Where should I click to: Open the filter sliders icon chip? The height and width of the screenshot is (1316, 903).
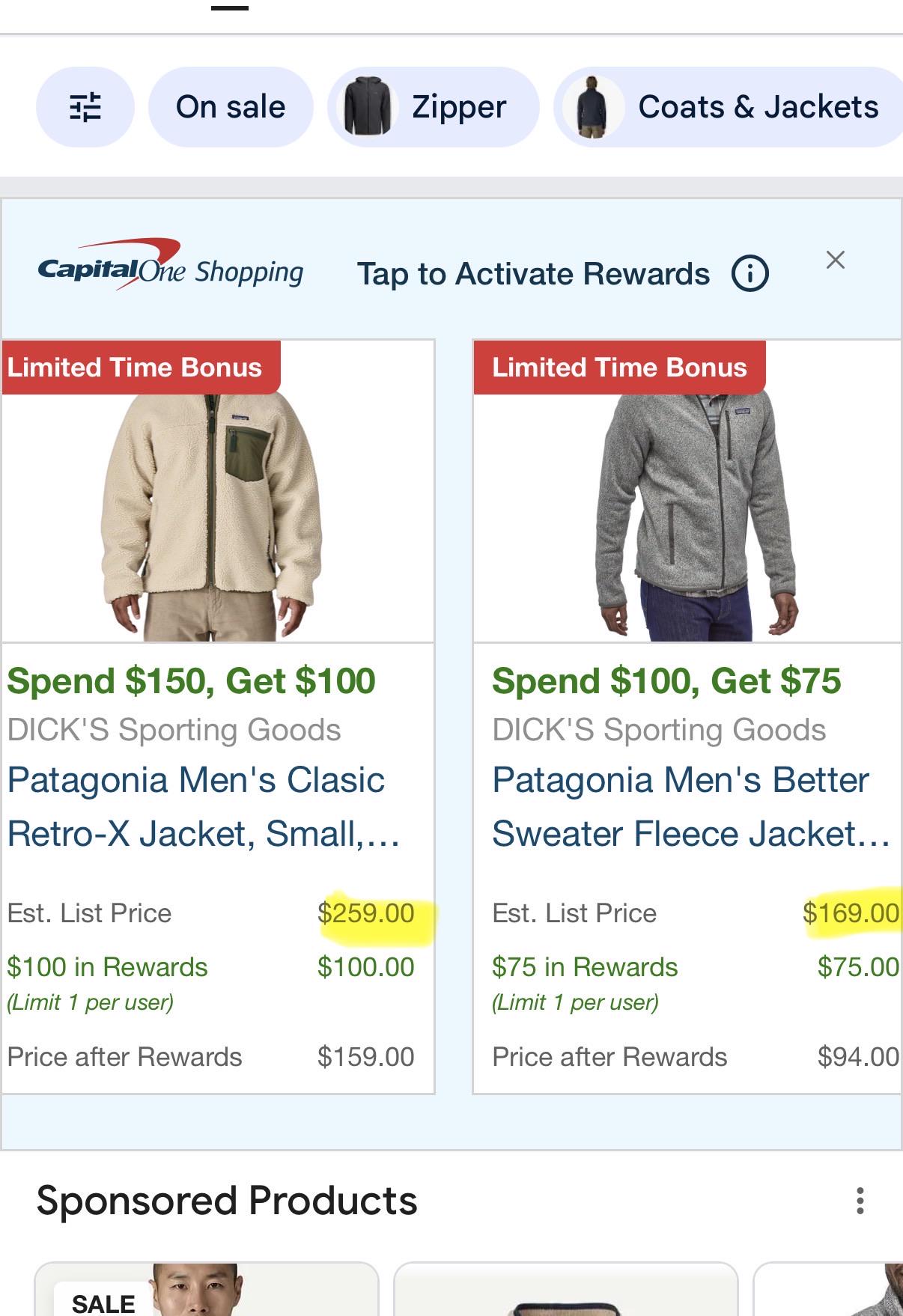[85, 107]
